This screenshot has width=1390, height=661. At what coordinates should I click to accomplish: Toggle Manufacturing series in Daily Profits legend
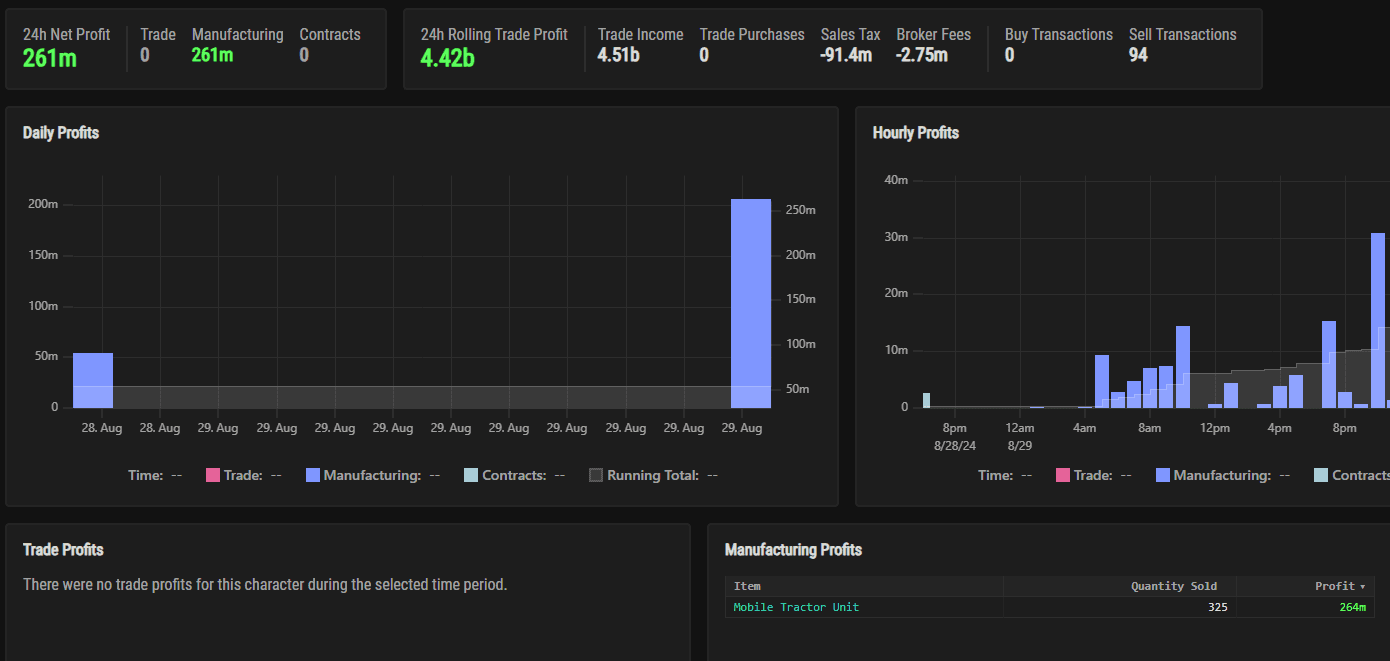pos(313,476)
